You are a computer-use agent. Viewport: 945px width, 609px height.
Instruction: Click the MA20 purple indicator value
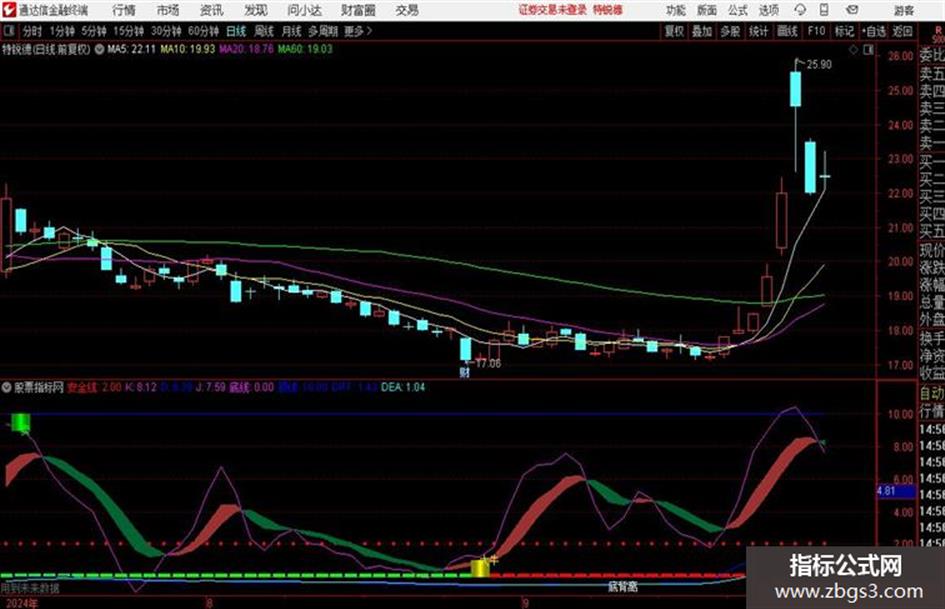tap(246, 49)
